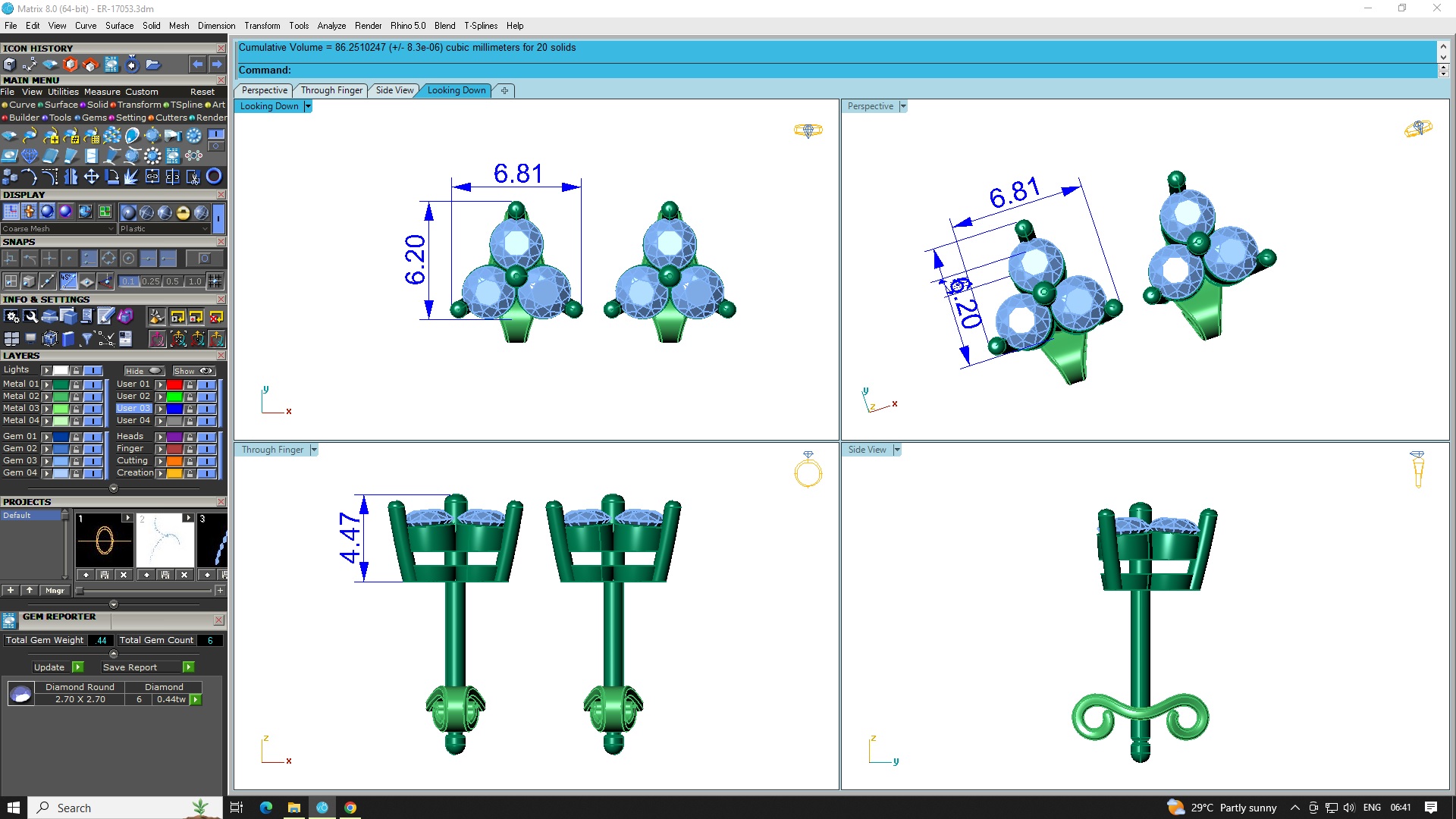Open the Windows Search box
1456x819 pixels.
pos(125,808)
